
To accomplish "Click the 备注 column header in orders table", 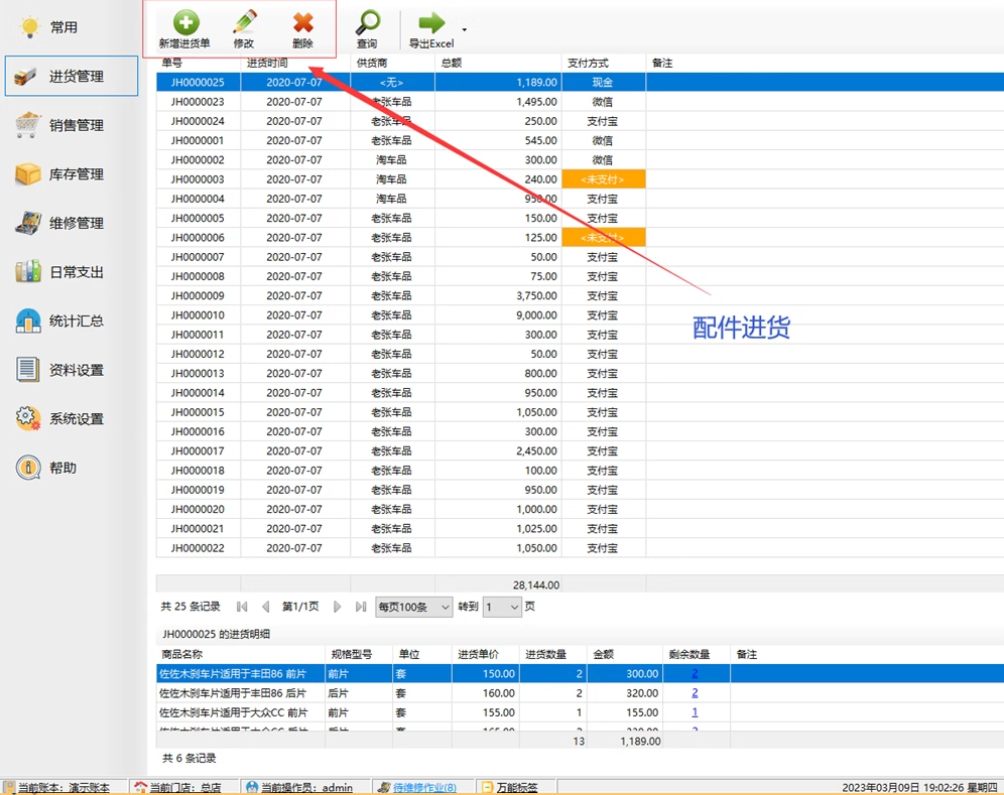I will point(662,63).
